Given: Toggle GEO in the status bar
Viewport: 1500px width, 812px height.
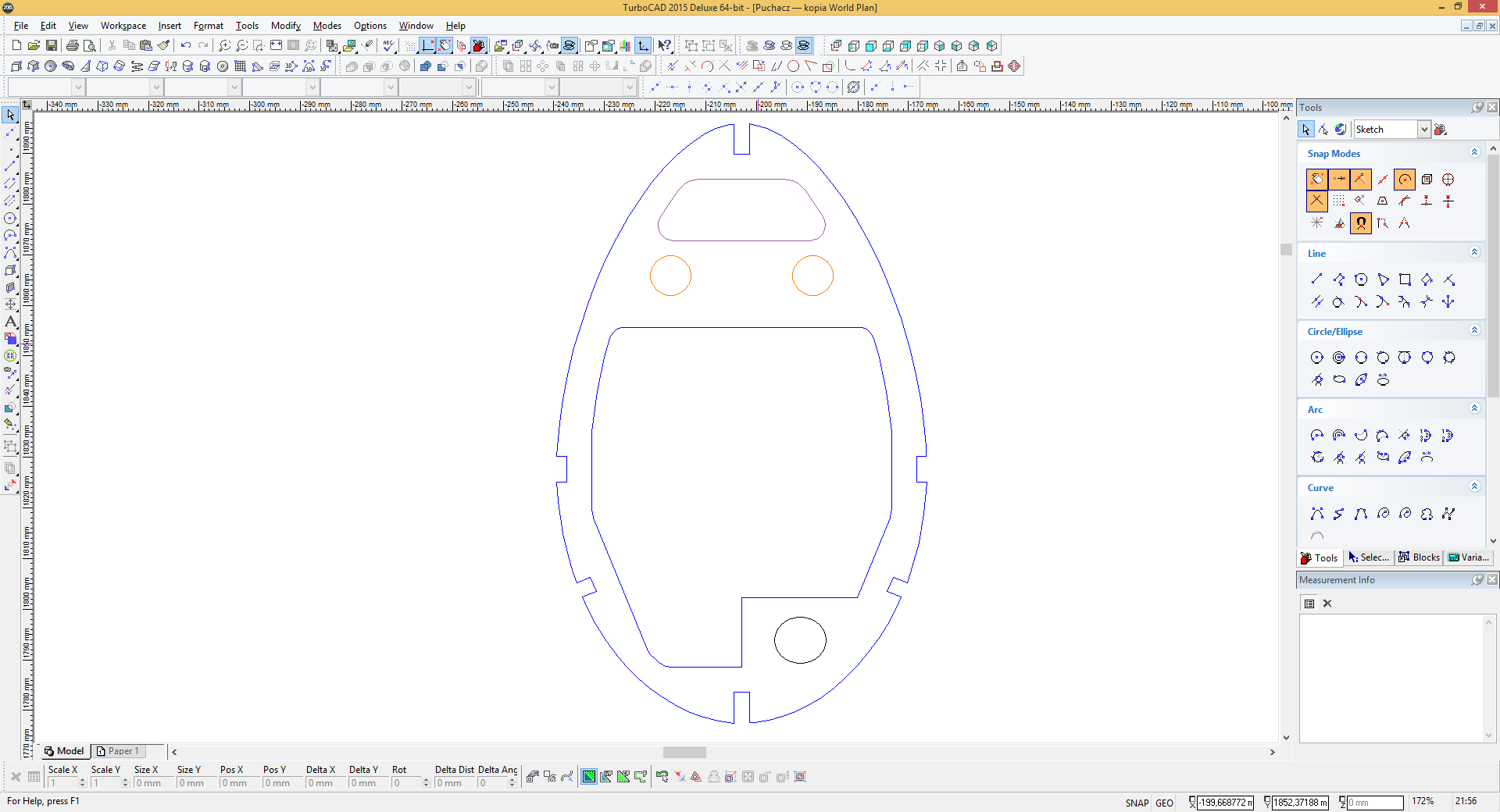Looking at the screenshot, I should pos(1164,803).
